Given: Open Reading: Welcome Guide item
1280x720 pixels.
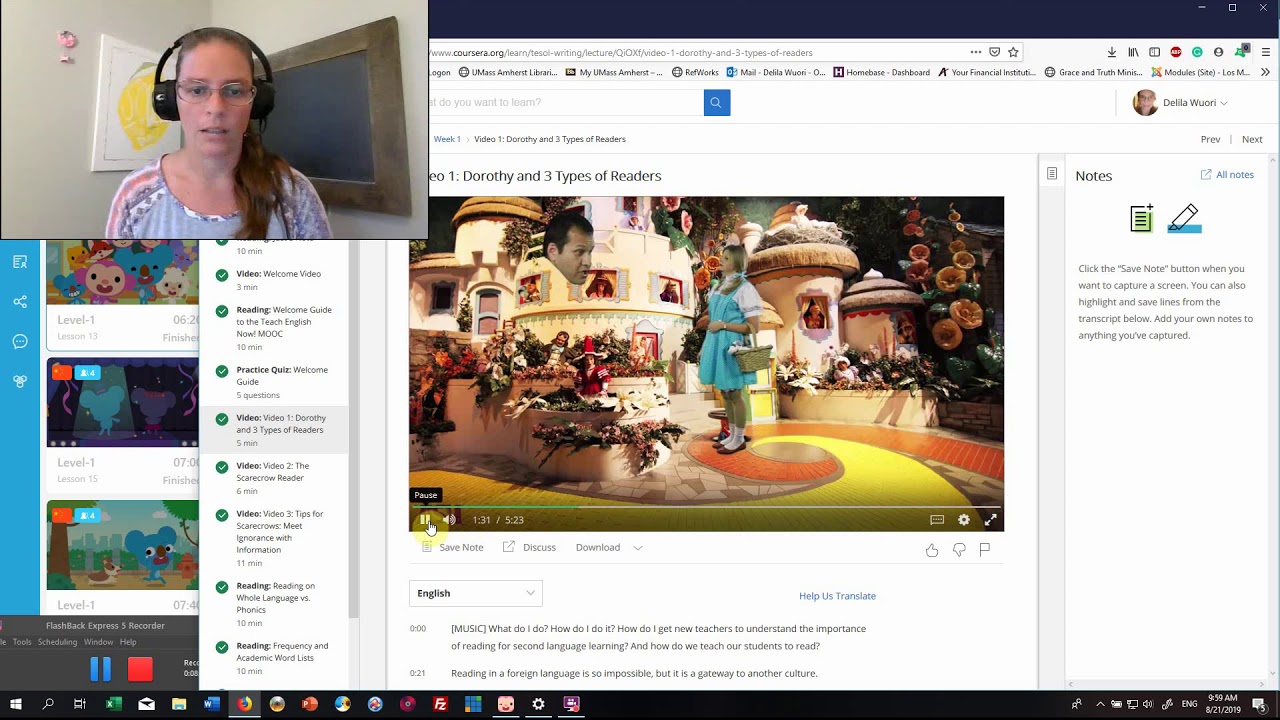Looking at the screenshot, I should point(274,328).
